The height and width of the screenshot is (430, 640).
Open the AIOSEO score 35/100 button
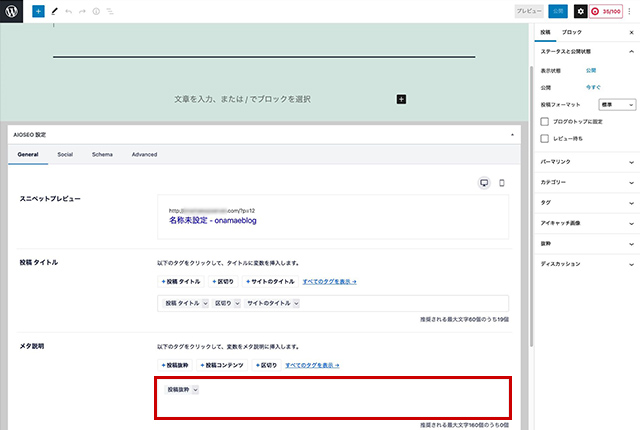[x=606, y=11]
